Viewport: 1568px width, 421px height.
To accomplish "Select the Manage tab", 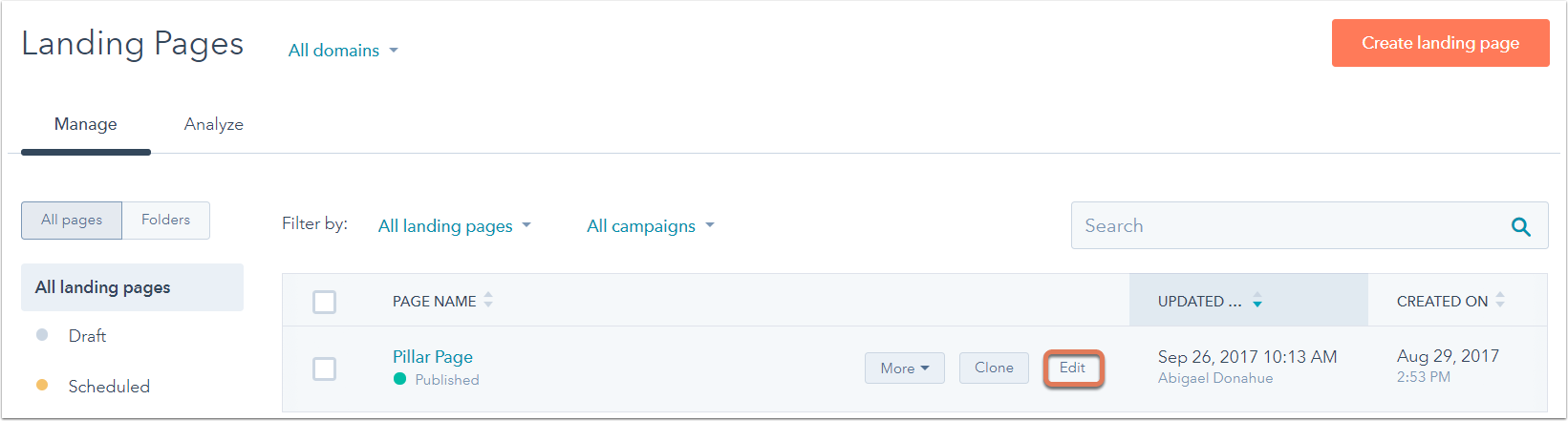I will click(86, 124).
